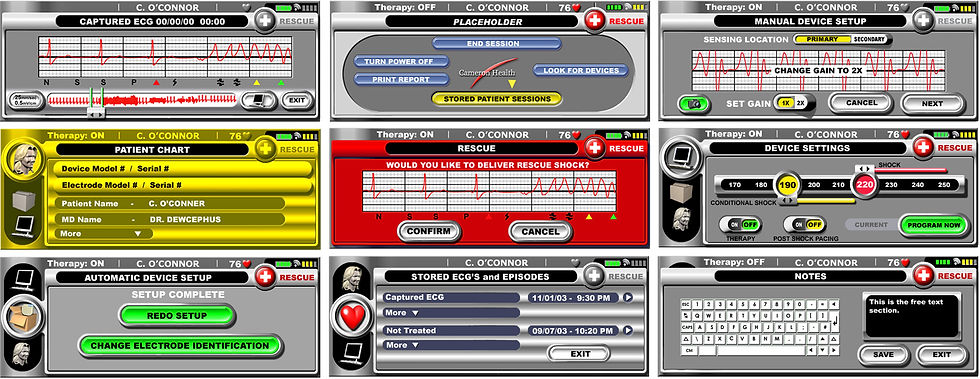Image resolution: width=980 pixels, height=379 pixels.
Task: Click Change Electrode Identification button
Action: 180,345
